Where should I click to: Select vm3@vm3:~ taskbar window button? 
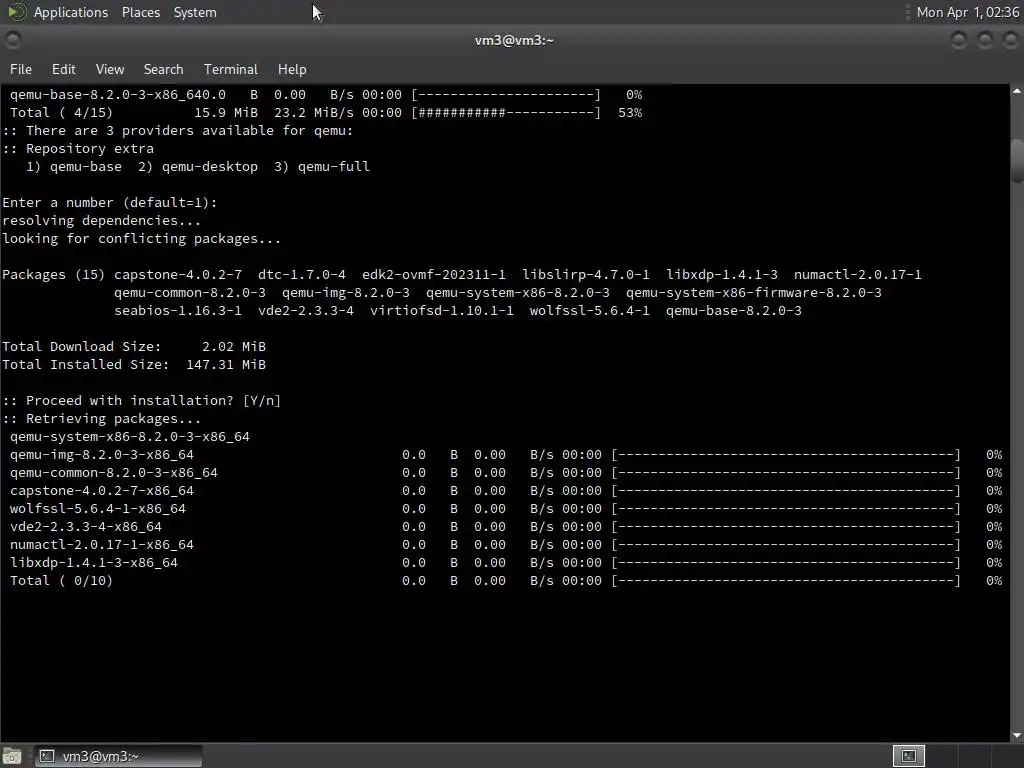click(118, 756)
